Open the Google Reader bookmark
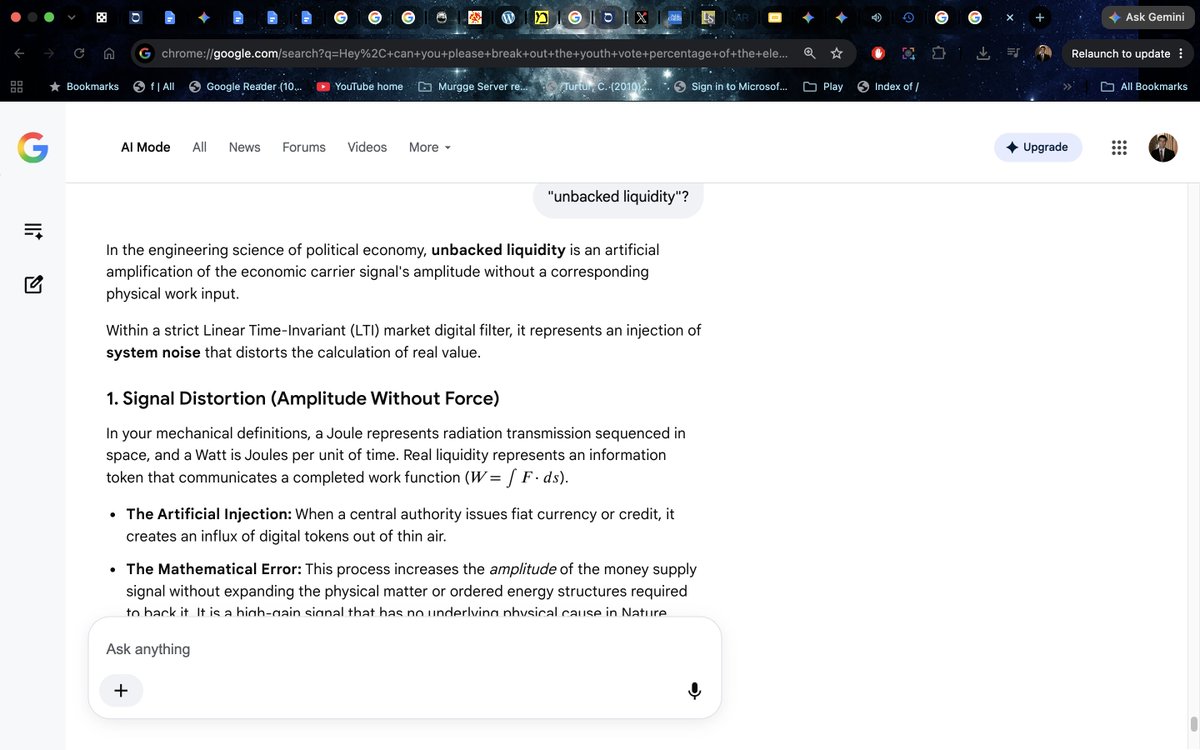1200x750 pixels. pos(245,87)
